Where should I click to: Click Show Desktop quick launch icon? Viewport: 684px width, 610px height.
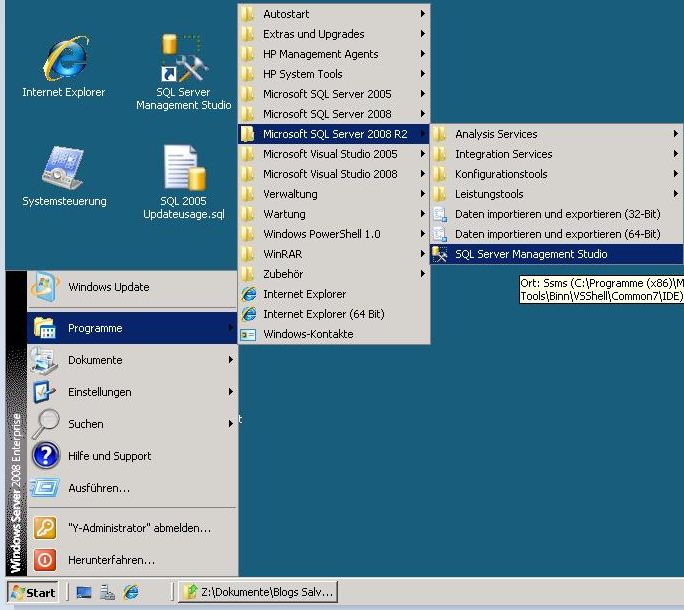[x=84, y=592]
